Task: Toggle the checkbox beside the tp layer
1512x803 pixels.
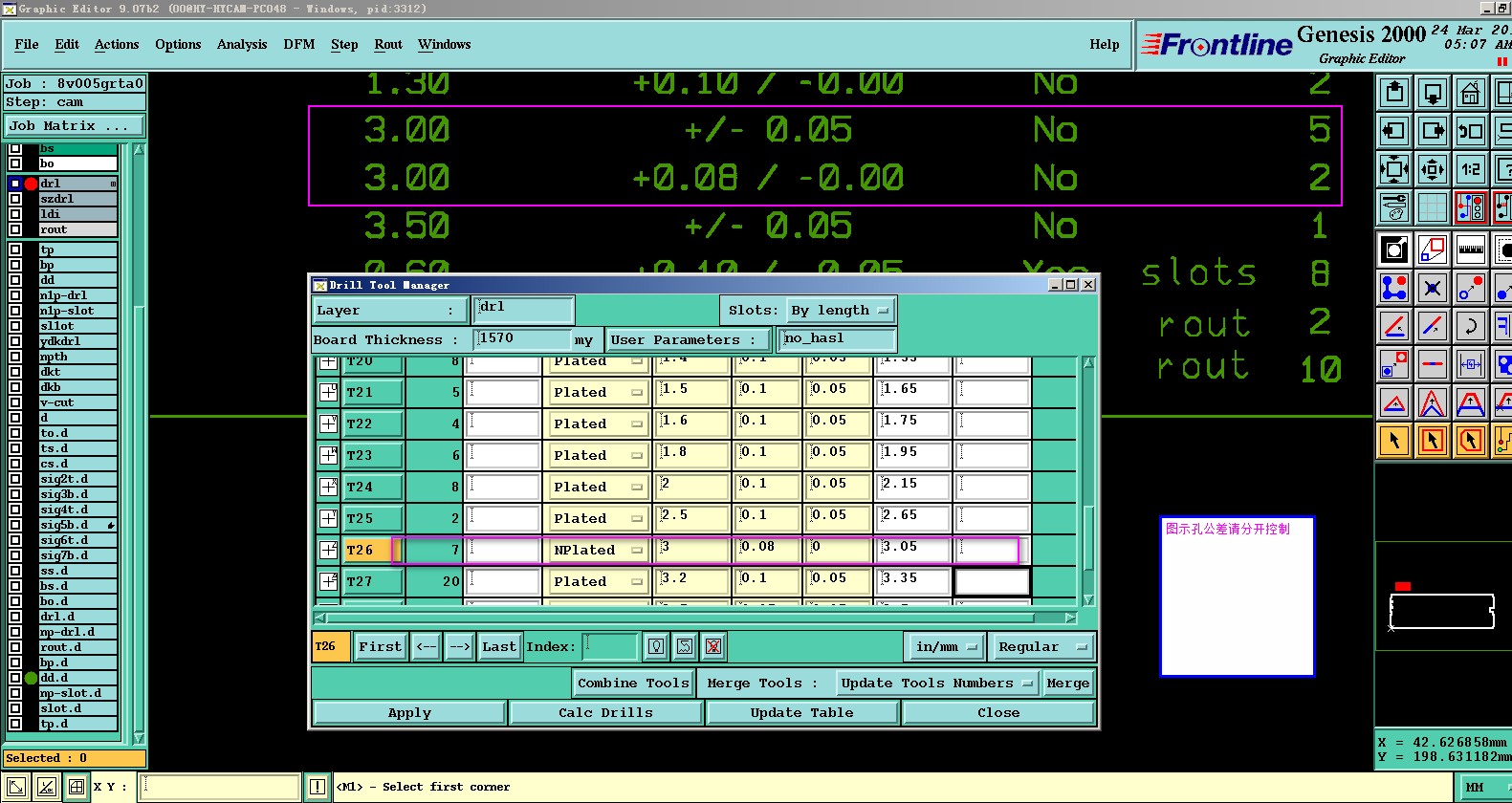Action: (15, 250)
